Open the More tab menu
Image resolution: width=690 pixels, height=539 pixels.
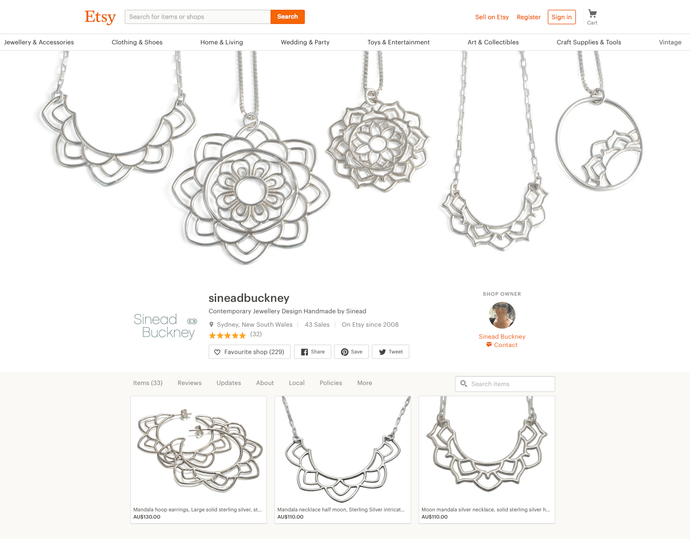[x=364, y=383]
